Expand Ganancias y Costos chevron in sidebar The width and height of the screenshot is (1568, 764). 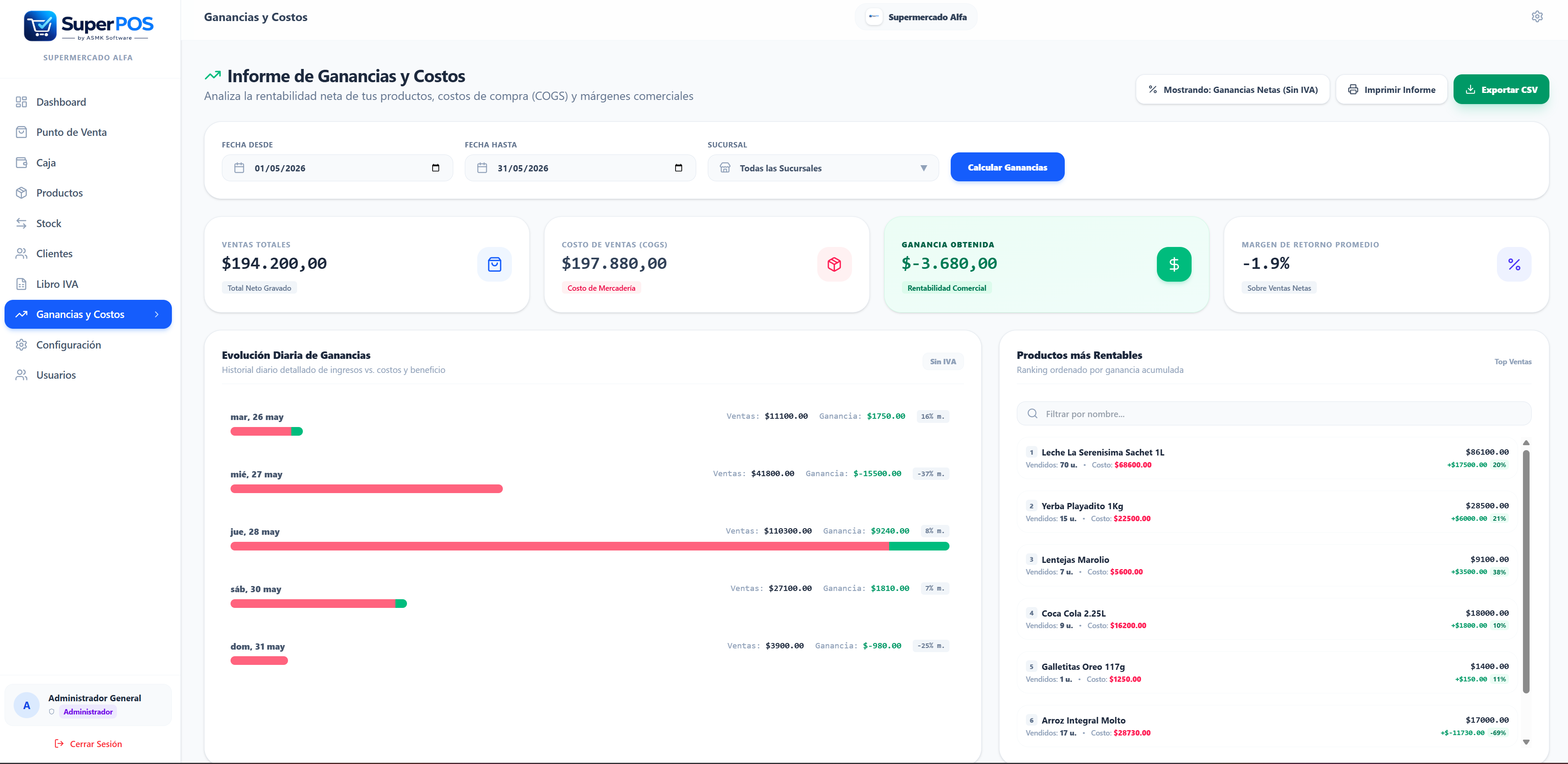pos(157,315)
